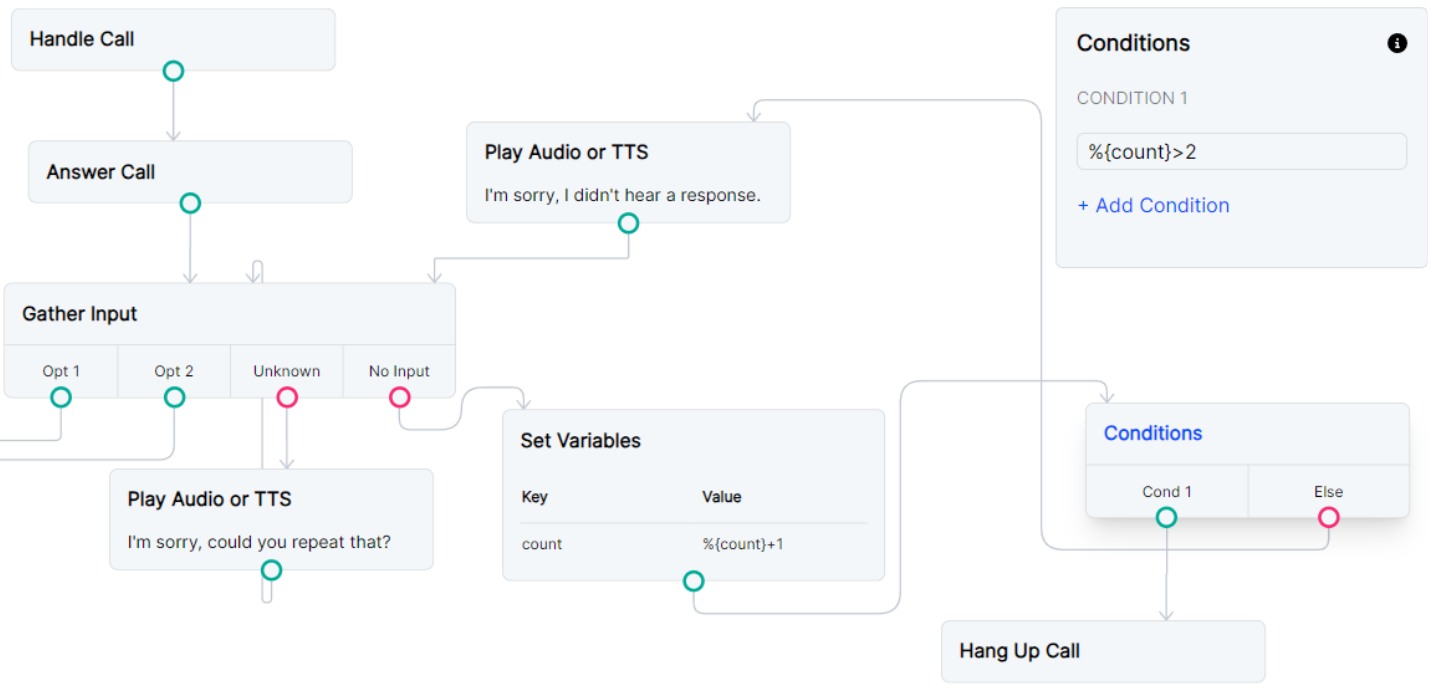The width and height of the screenshot is (1432, 691).
Task: Open the blue Conditions node title link
Action: click(1152, 433)
